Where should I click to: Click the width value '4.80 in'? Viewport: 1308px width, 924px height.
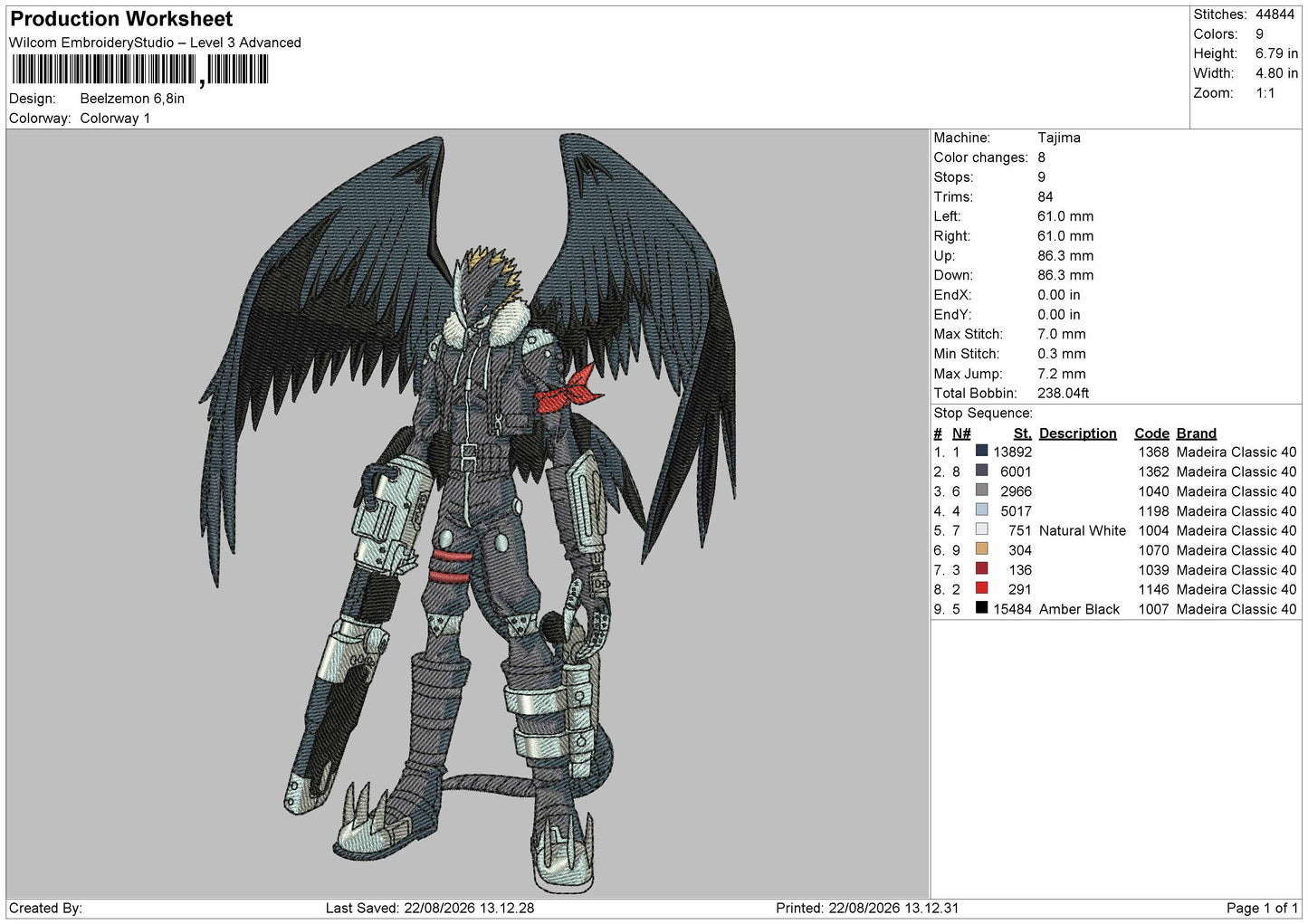tap(1276, 73)
